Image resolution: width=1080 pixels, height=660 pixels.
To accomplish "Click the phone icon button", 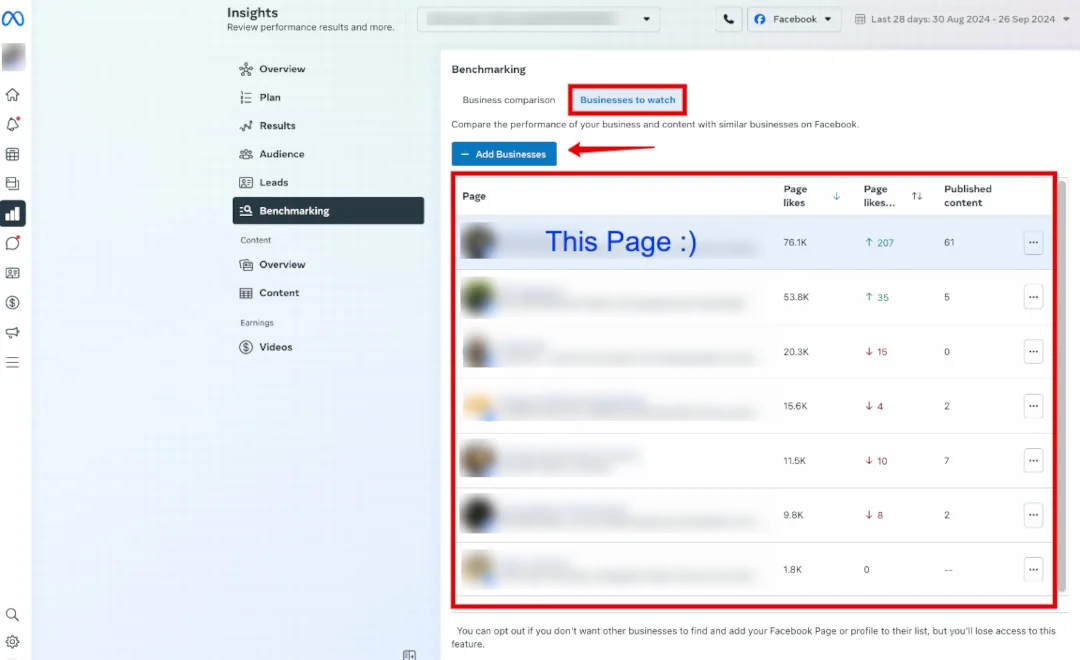I will point(729,19).
